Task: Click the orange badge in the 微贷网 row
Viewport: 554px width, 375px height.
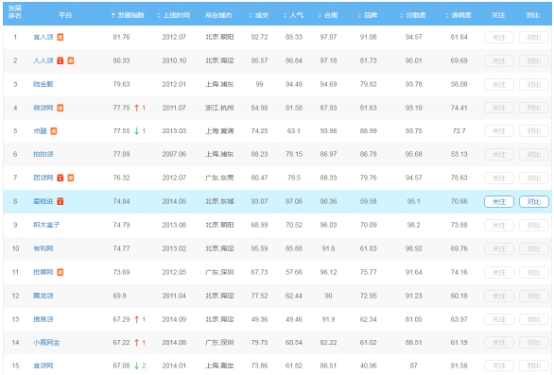Action: (x=60, y=107)
